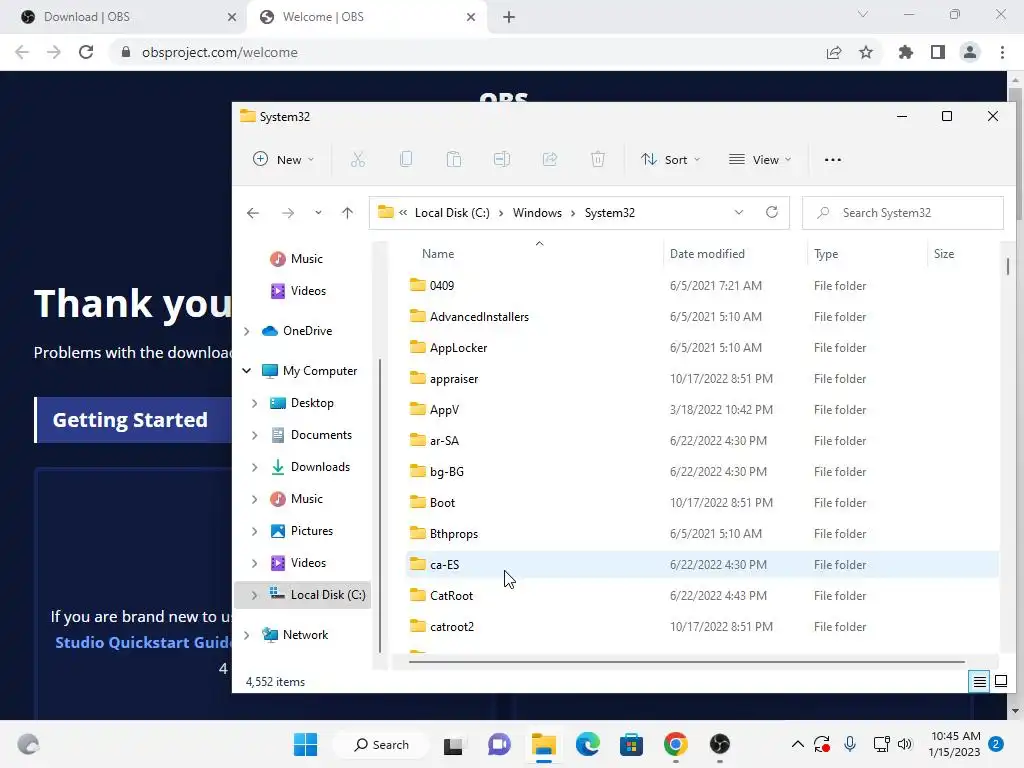The width and height of the screenshot is (1024, 768).
Task: Bookmark this page with the star icon
Action: (866, 52)
